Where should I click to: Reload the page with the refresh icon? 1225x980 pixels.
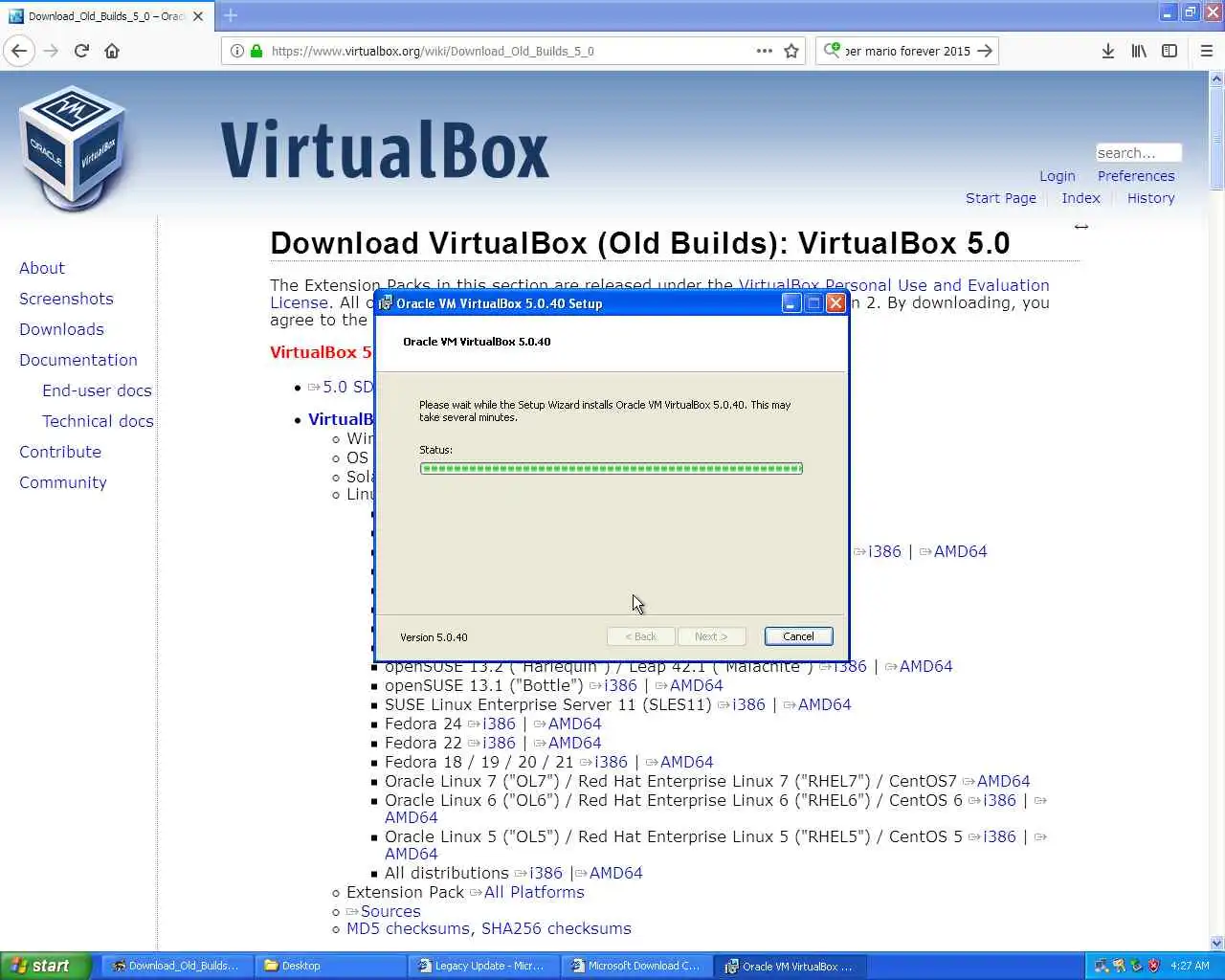click(x=81, y=51)
